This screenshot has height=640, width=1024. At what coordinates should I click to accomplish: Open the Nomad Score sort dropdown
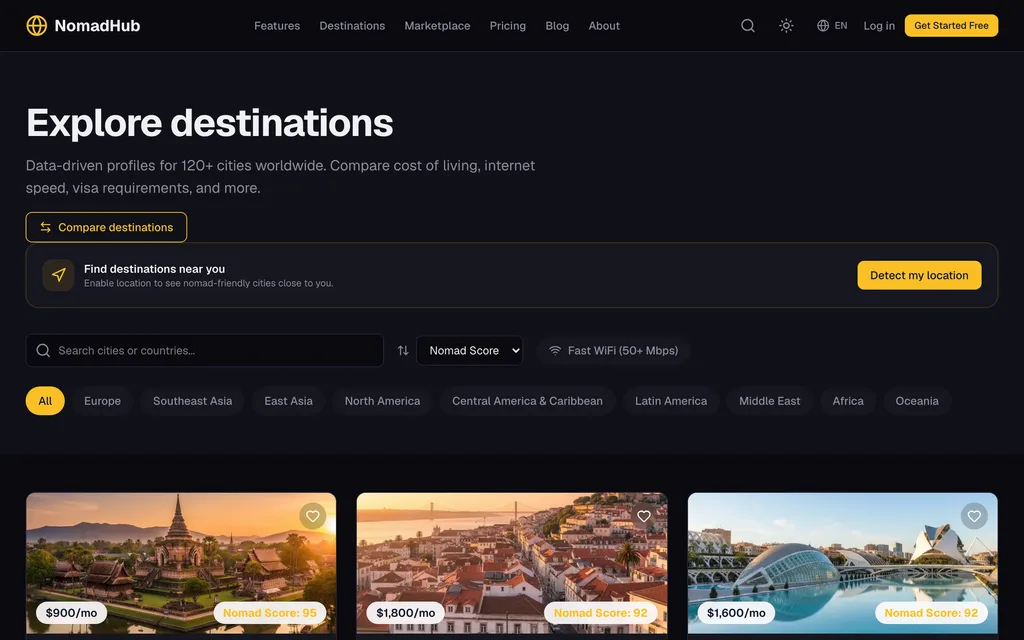[470, 351]
